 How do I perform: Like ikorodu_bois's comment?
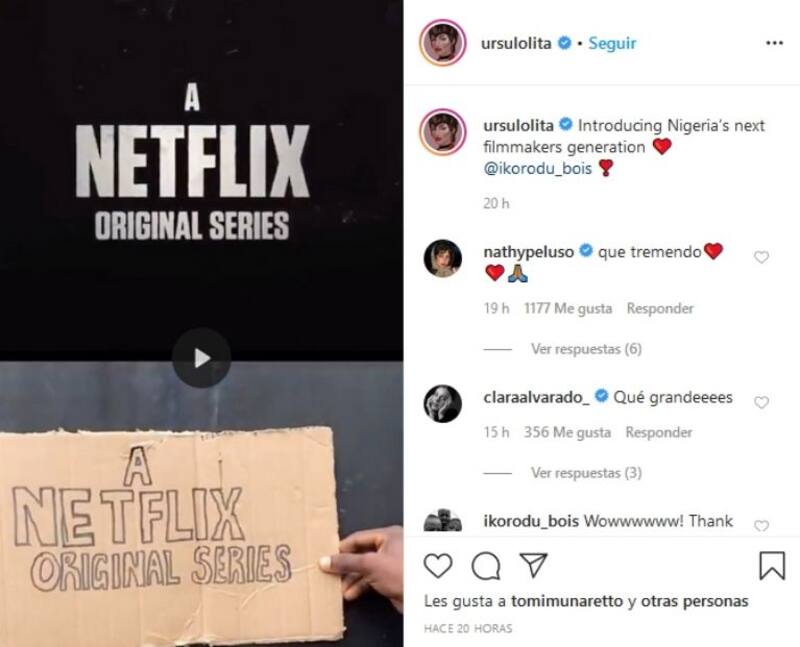coord(761,526)
